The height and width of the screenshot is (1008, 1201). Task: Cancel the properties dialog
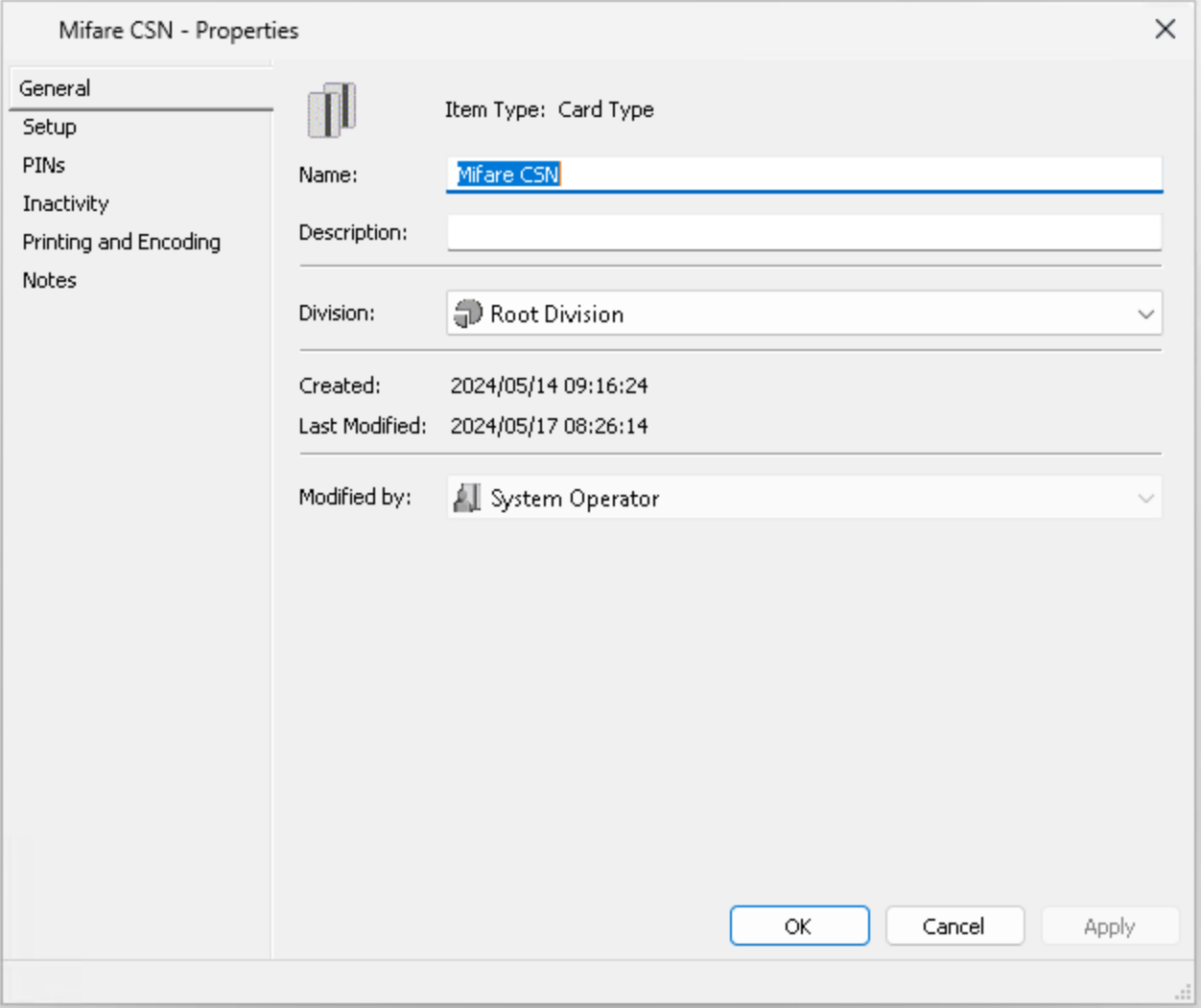tap(954, 926)
